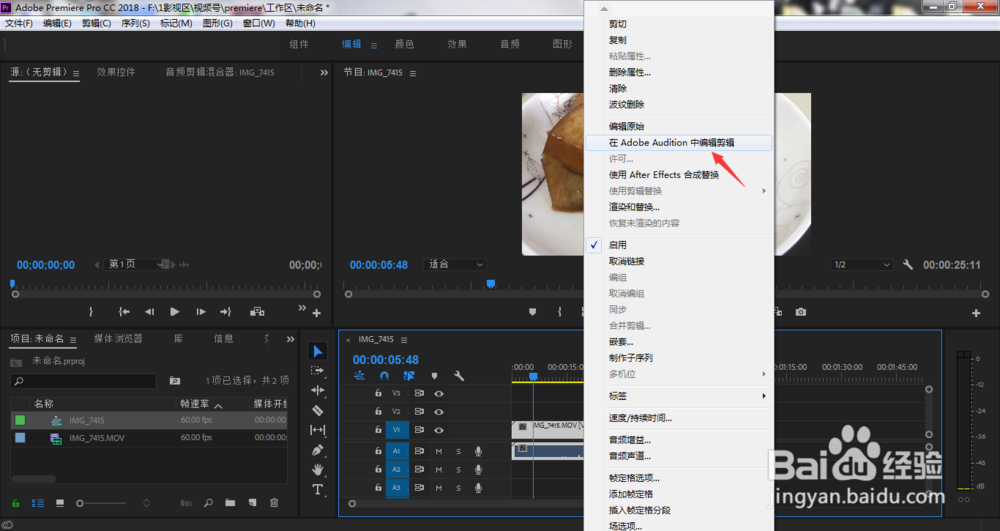Image resolution: width=1000 pixels, height=531 pixels.
Task: Toggle V3 track output eye
Action: click(x=439, y=393)
